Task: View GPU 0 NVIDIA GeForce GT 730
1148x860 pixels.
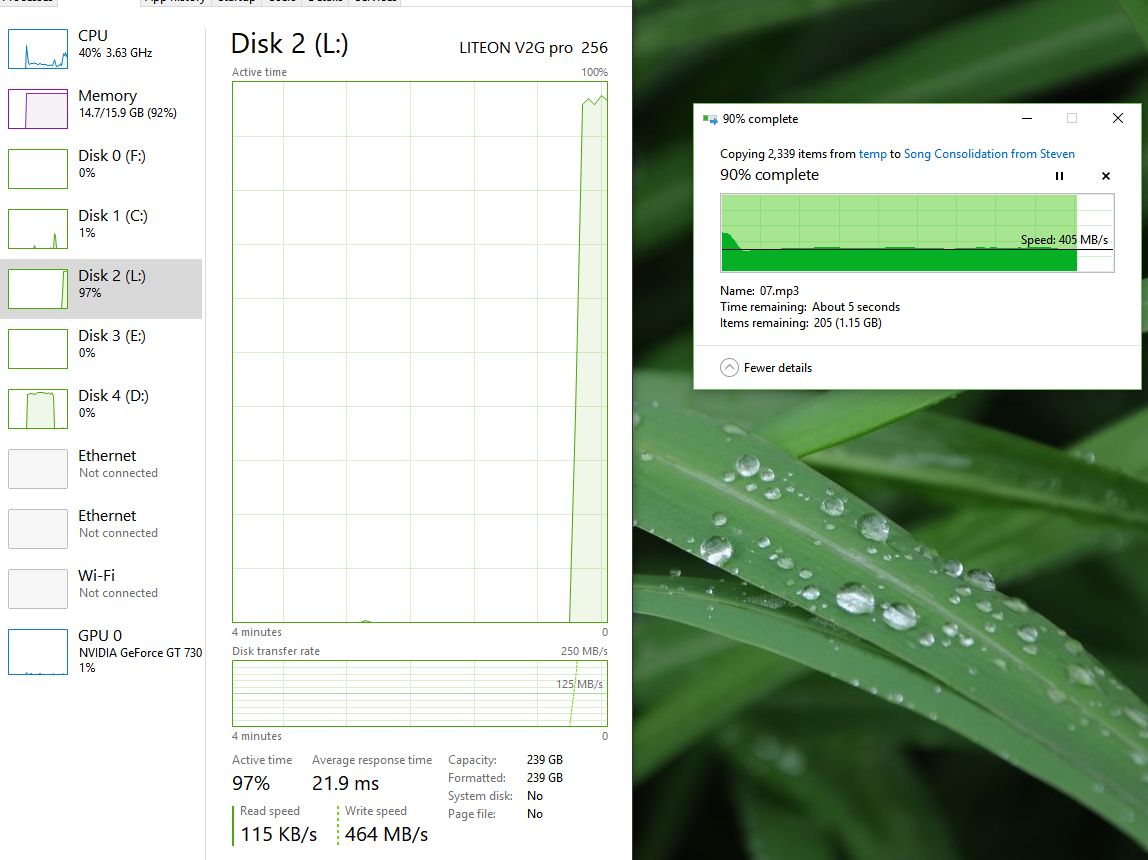Action: pos(101,651)
